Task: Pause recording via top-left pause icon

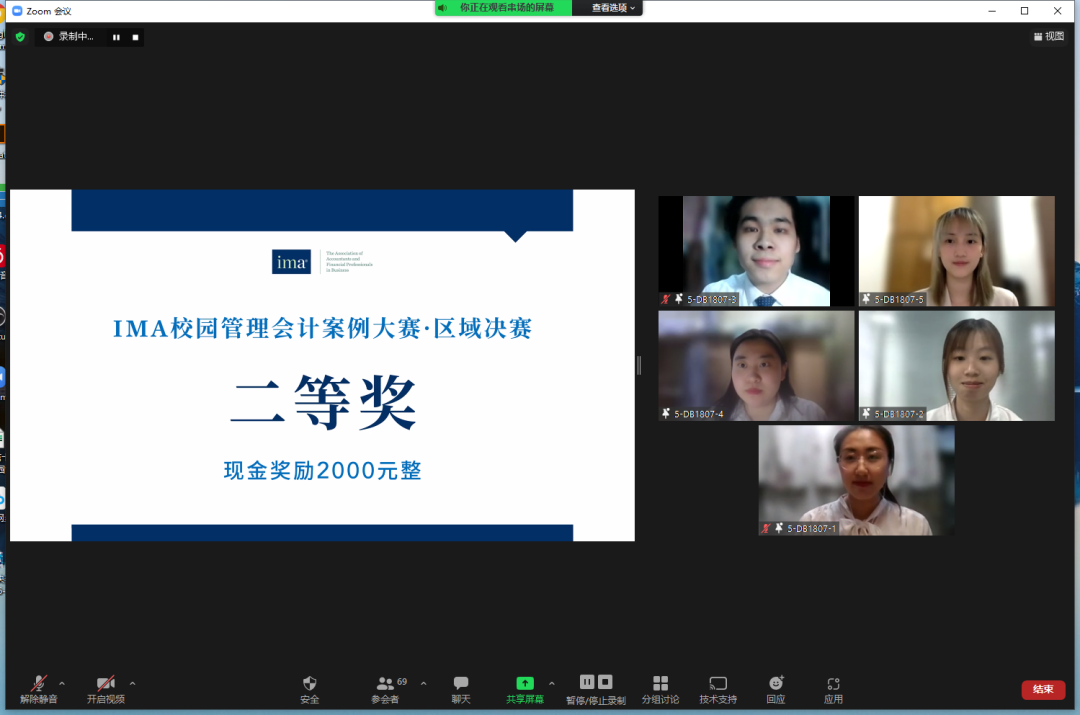Action: [x=116, y=37]
